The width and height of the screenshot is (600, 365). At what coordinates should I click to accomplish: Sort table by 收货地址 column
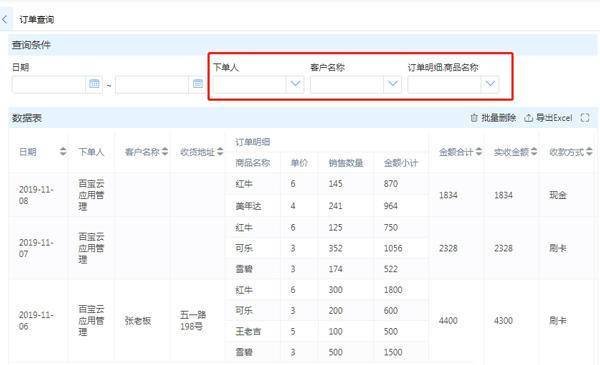click(220, 152)
